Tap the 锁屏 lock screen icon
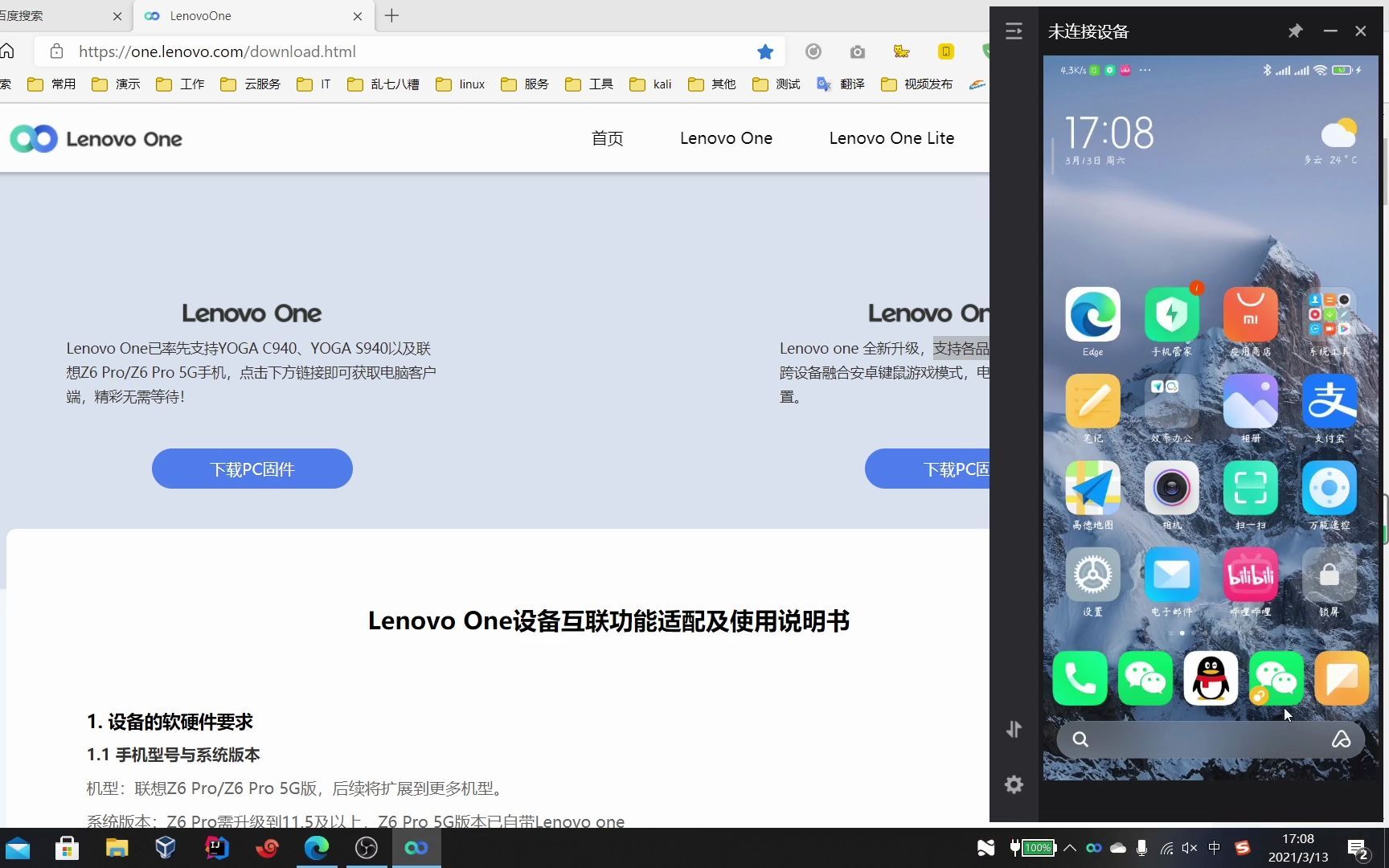Image resolution: width=1389 pixels, height=868 pixels. [x=1329, y=575]
